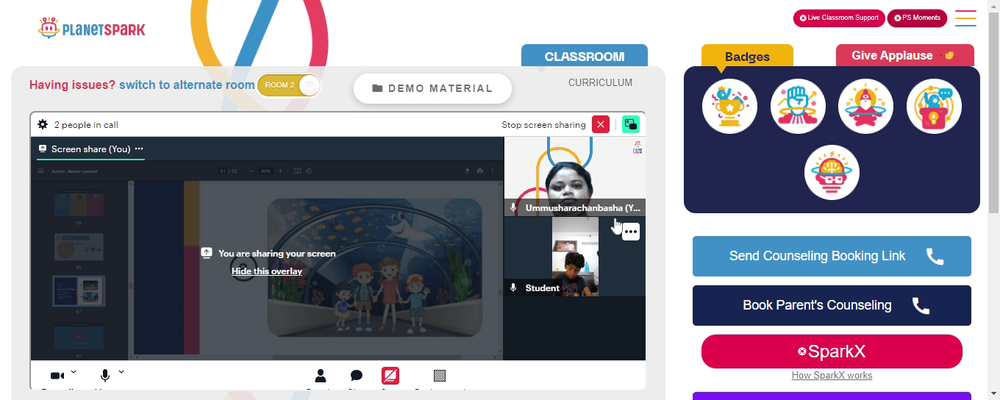This screenshot has width=1000, height=400.
Task: Award the raised fist badge
Action: (x=798, y=106)
